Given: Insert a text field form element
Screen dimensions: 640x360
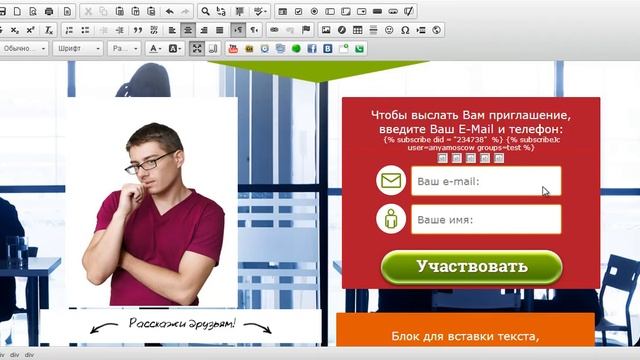Looking at the screenshot, I should (330, 11).
